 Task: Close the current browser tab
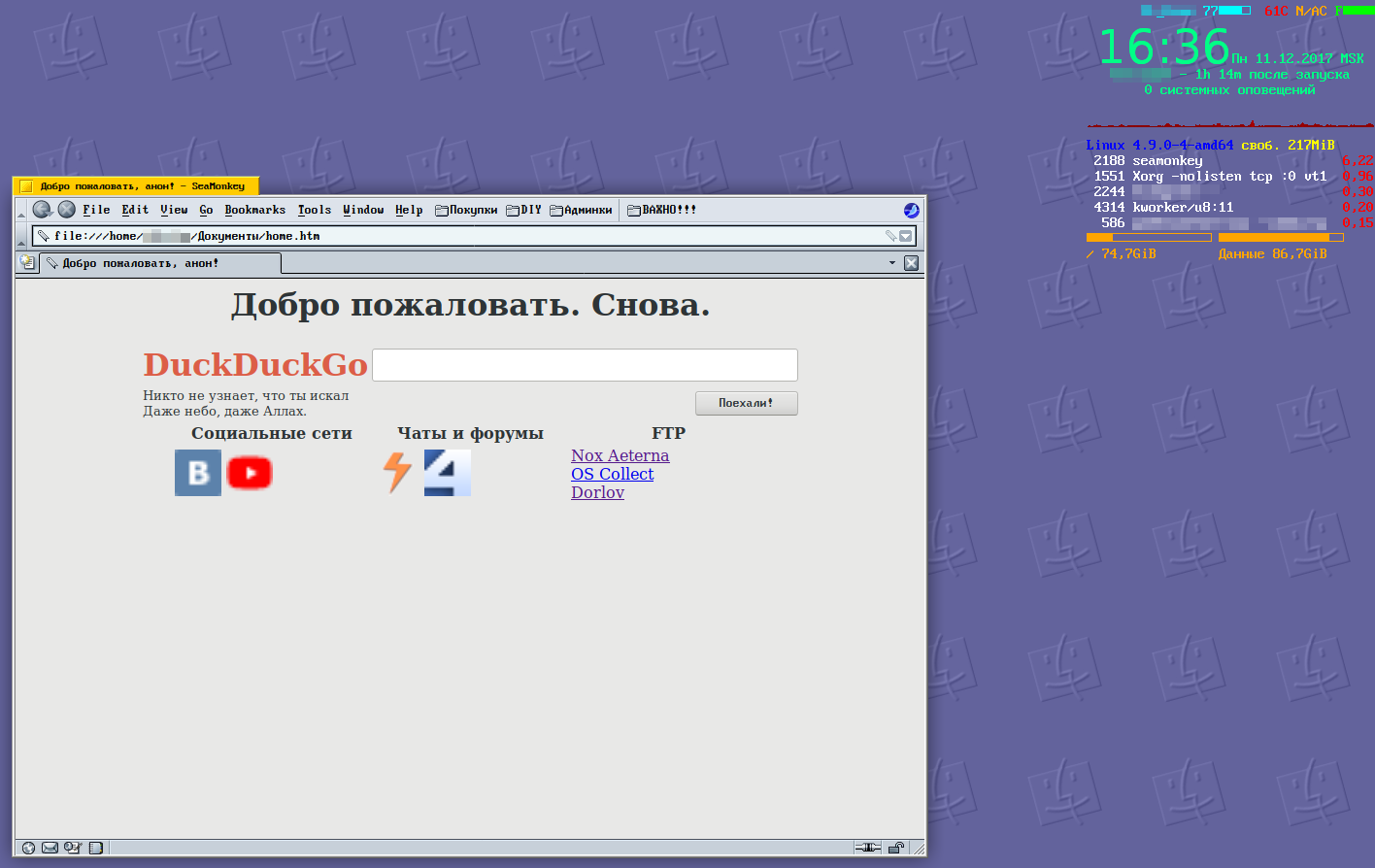(911, 263)
